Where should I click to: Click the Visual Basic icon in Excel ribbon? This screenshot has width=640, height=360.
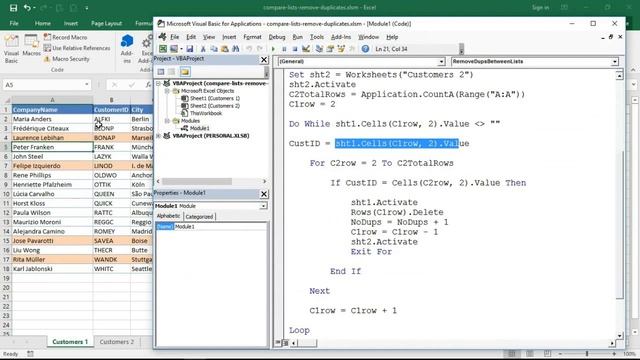[x=11, y=49]
